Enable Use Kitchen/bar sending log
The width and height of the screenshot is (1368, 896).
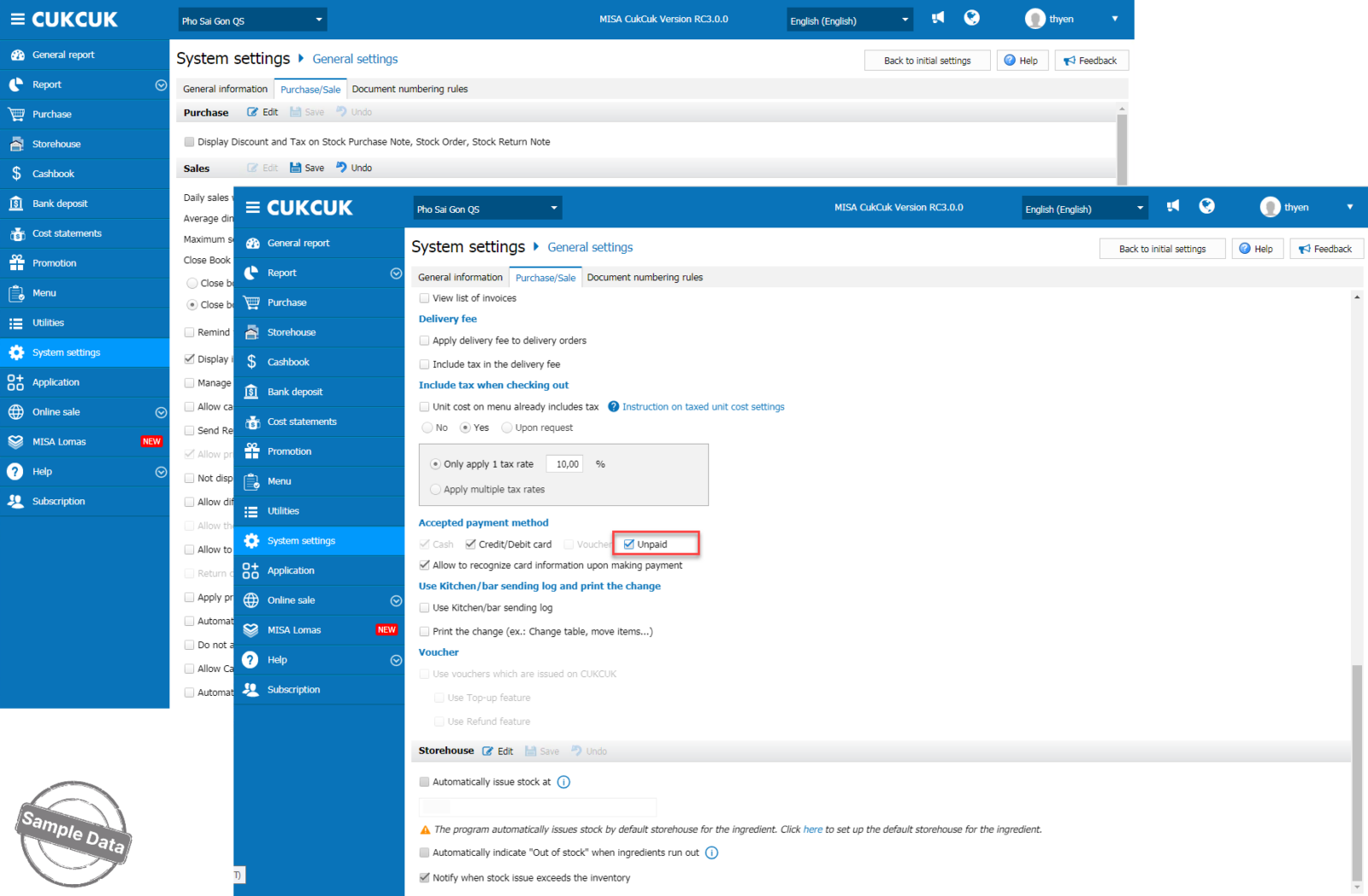point(424,608)
